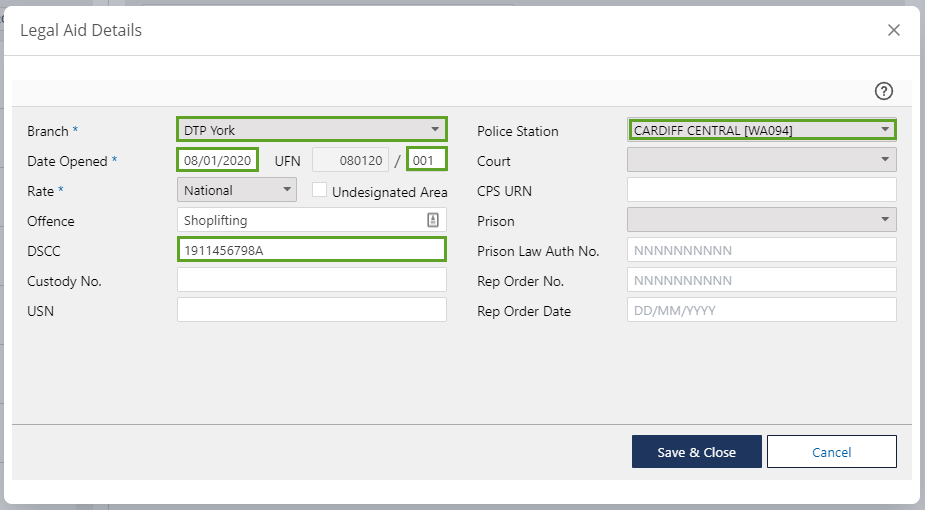Screen dimensions: 925x510
Task: Click the Offence lookup icon
Action: coord(433,220)
